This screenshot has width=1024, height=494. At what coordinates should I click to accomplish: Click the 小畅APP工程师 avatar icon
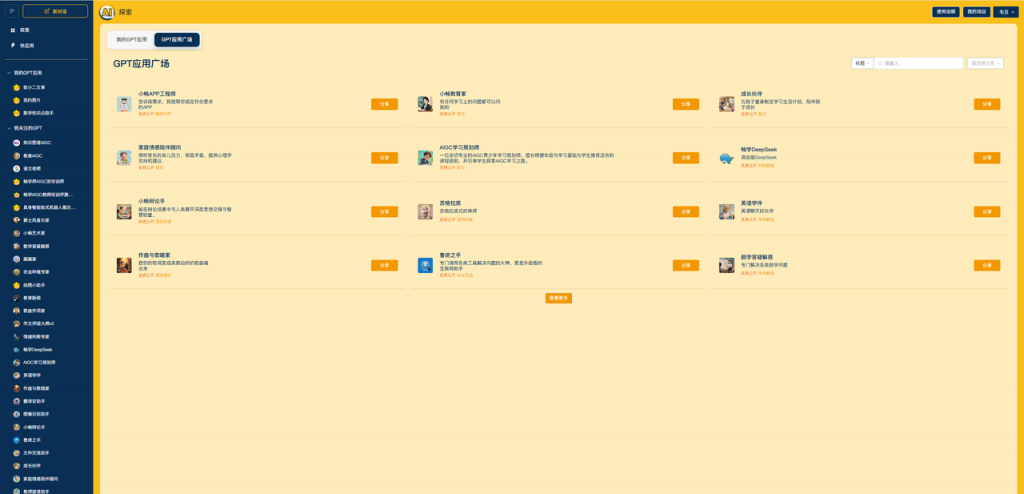coord(124,104)
